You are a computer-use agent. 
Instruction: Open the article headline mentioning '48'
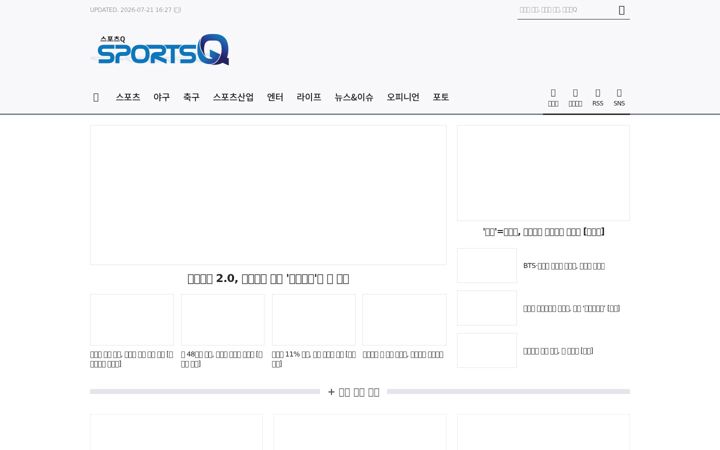(222, 359)
